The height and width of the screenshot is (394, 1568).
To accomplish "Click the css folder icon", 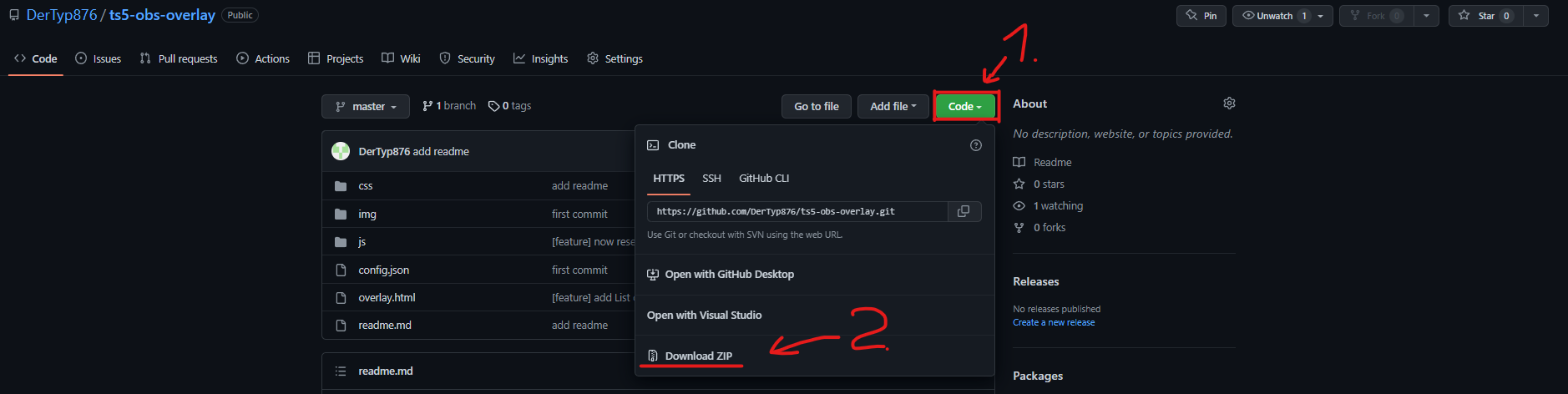I will coord(341,186).
